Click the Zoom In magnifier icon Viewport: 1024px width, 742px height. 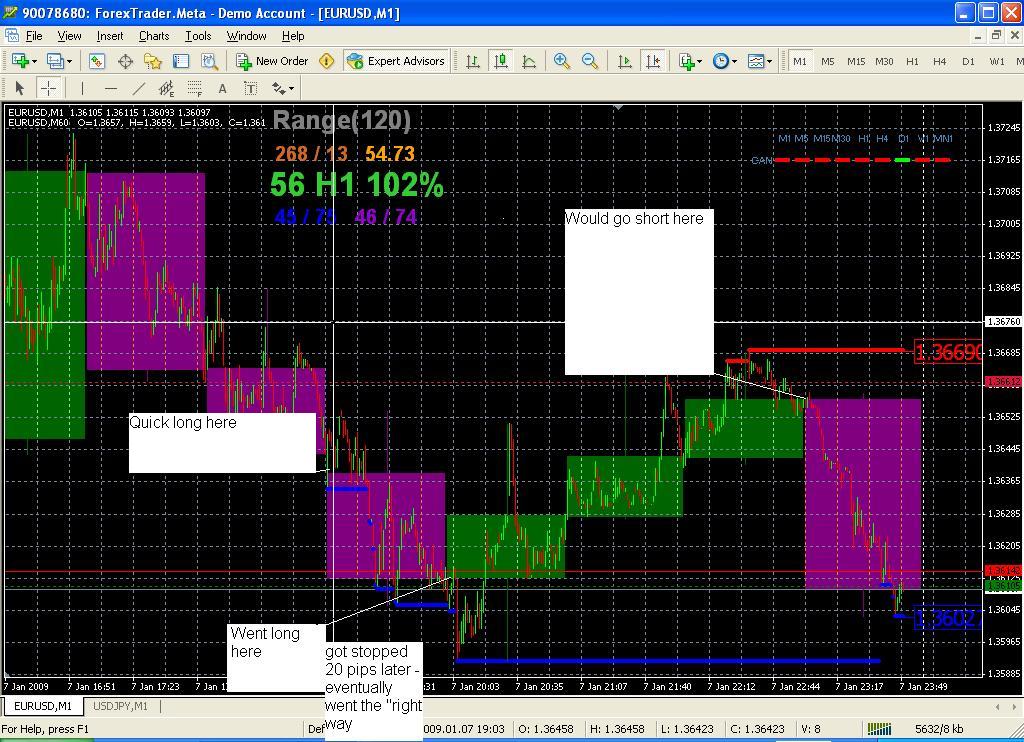[x=562, y=61]
